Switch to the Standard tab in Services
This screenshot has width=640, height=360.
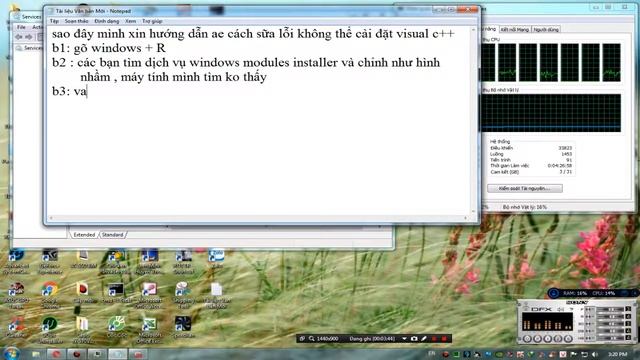click(112, 235)
